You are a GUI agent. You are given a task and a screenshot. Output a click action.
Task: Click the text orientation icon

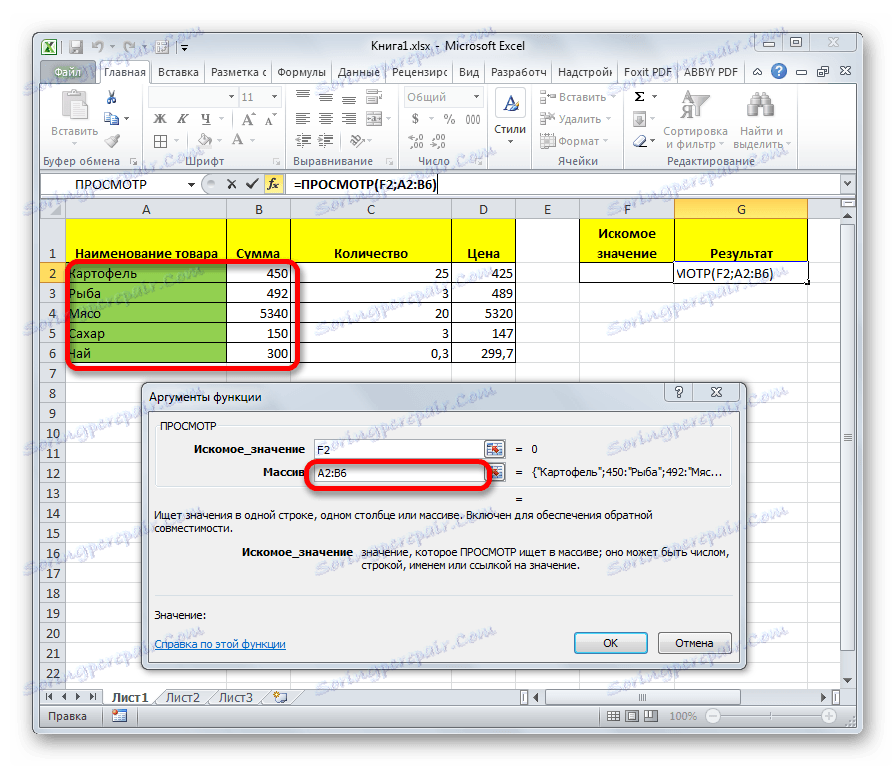pos(357,141)
